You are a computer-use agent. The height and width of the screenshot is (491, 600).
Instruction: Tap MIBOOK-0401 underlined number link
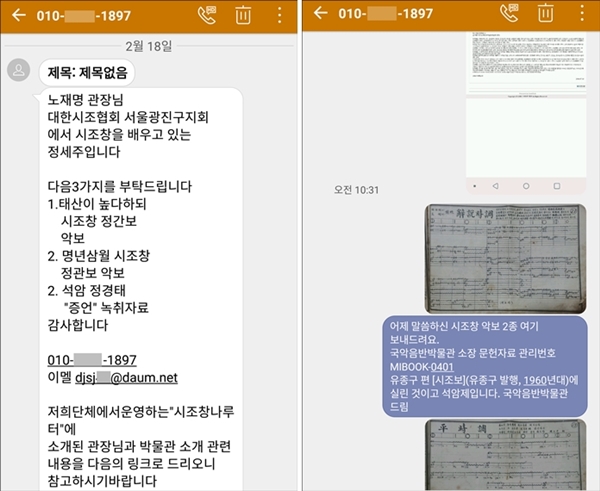[442, 367]
